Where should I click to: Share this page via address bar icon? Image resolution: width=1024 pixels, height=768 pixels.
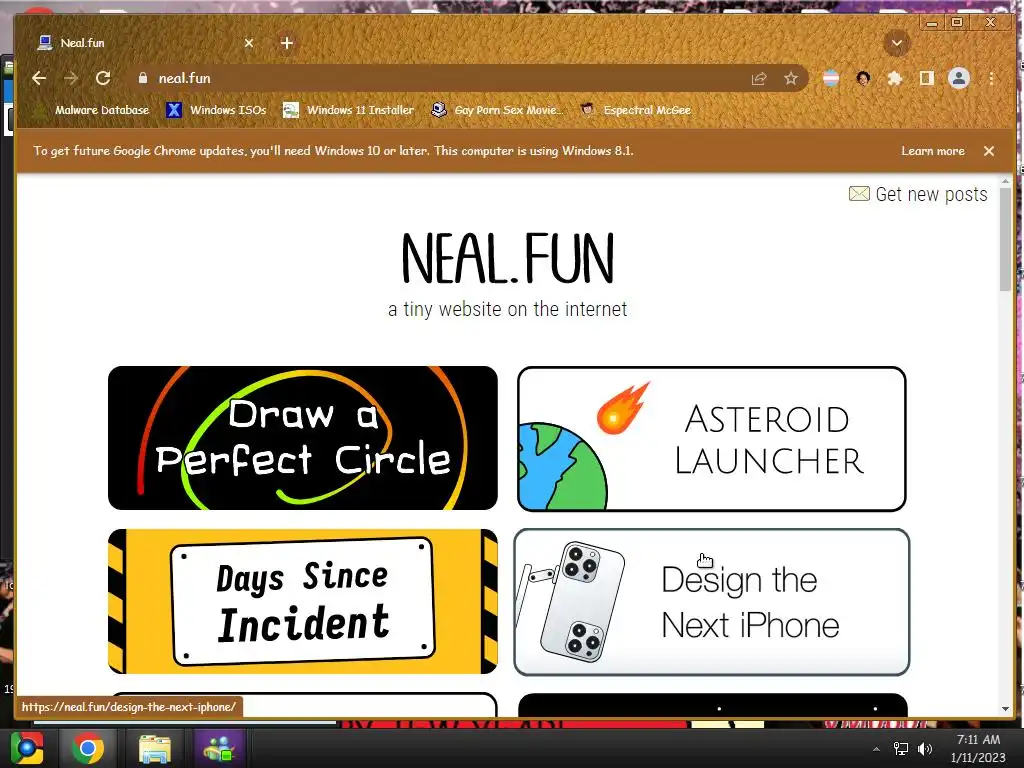(759, 79)
